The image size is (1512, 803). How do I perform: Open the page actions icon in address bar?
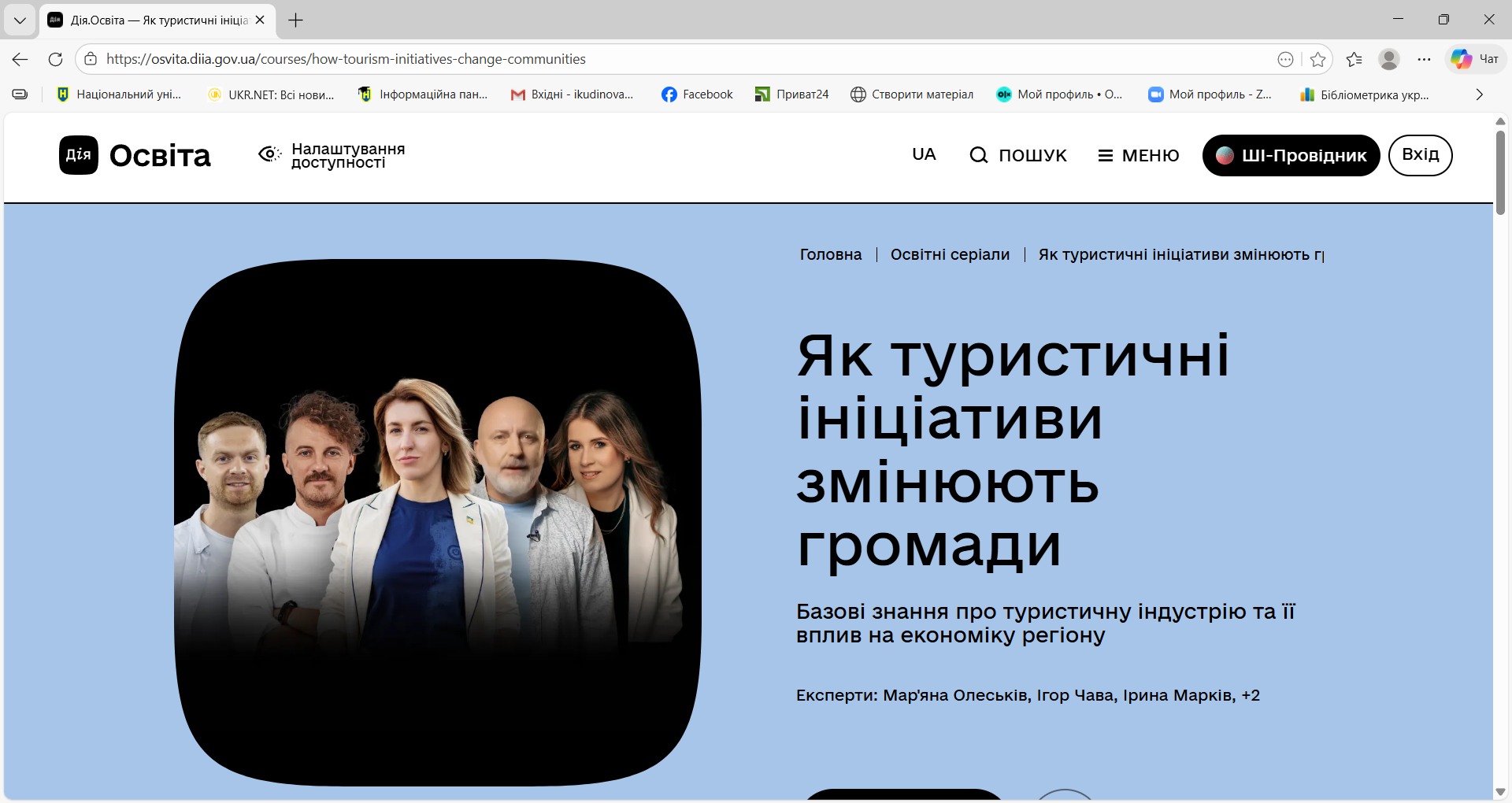1285,59
